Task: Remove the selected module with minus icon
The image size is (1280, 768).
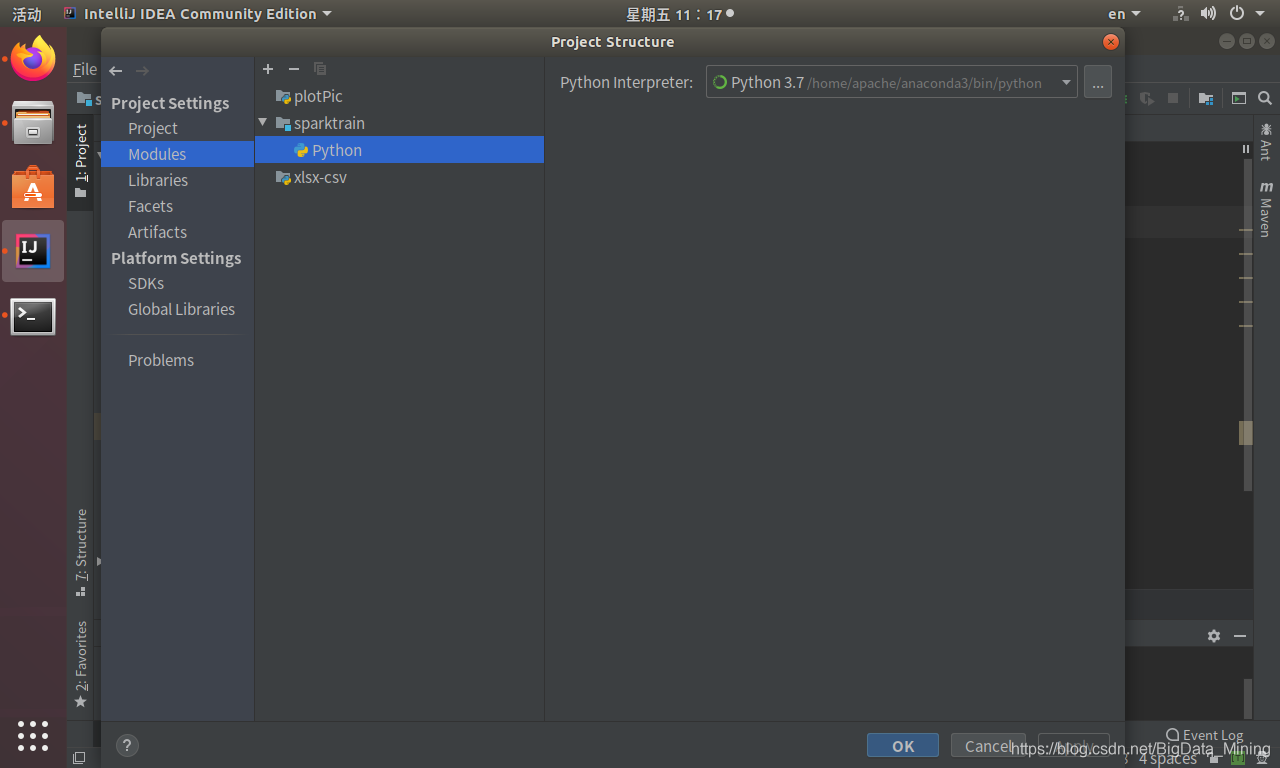Action: point(294,69)
